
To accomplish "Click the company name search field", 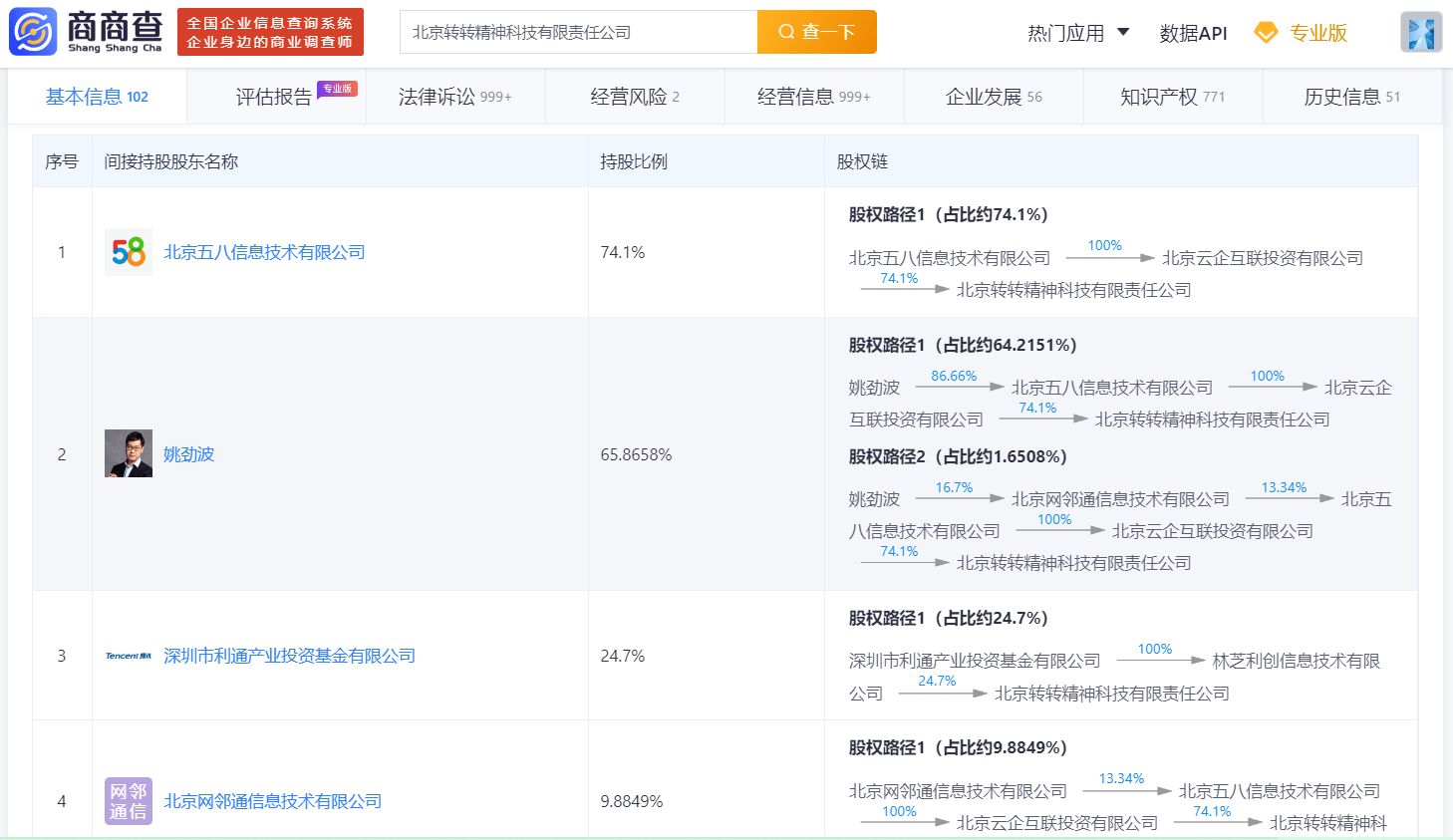I will tap(579, 32).
